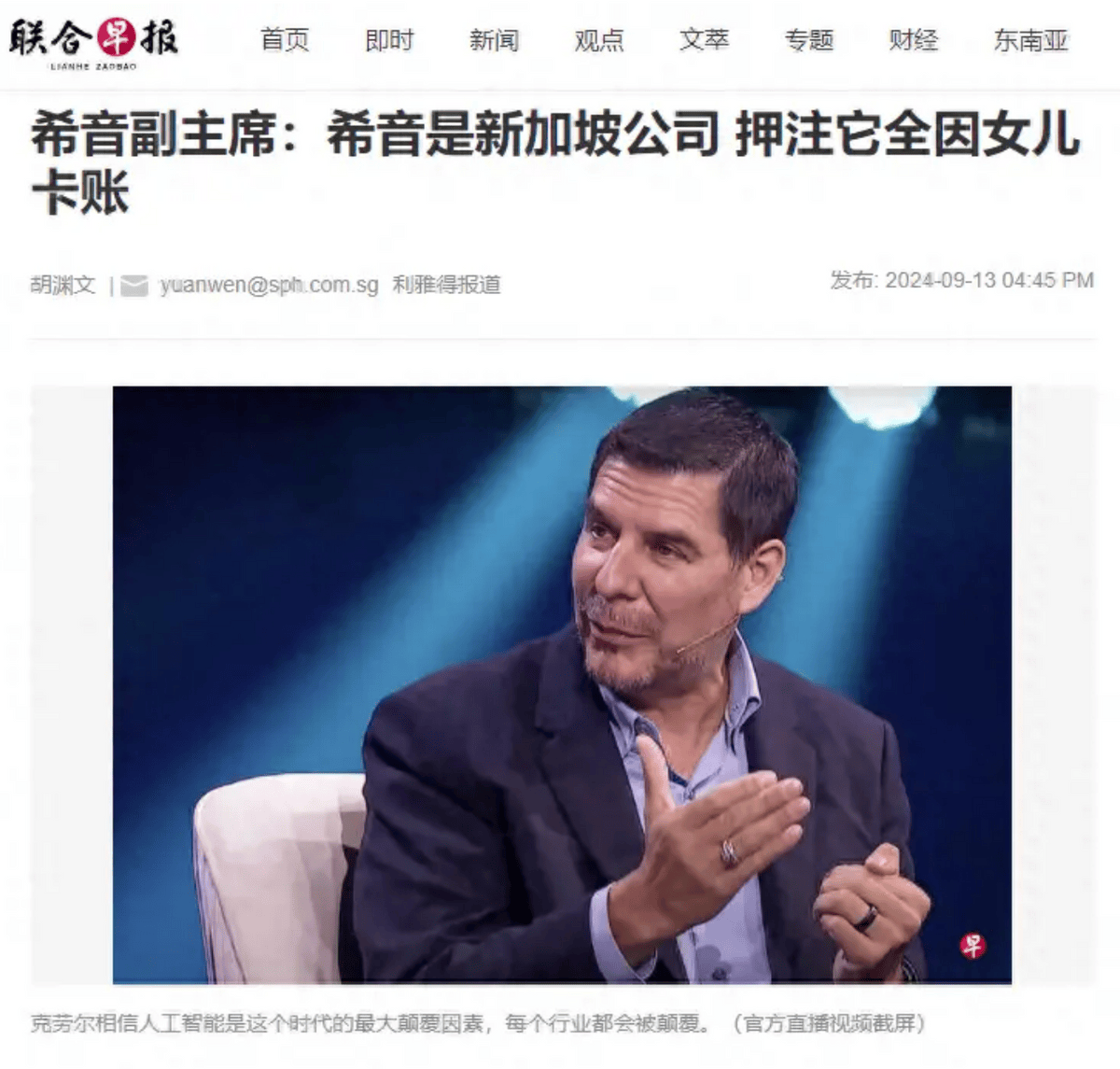Click the yuanwen@sph.com.sg email link
1120x1069 pixels.
click(269, 285)
